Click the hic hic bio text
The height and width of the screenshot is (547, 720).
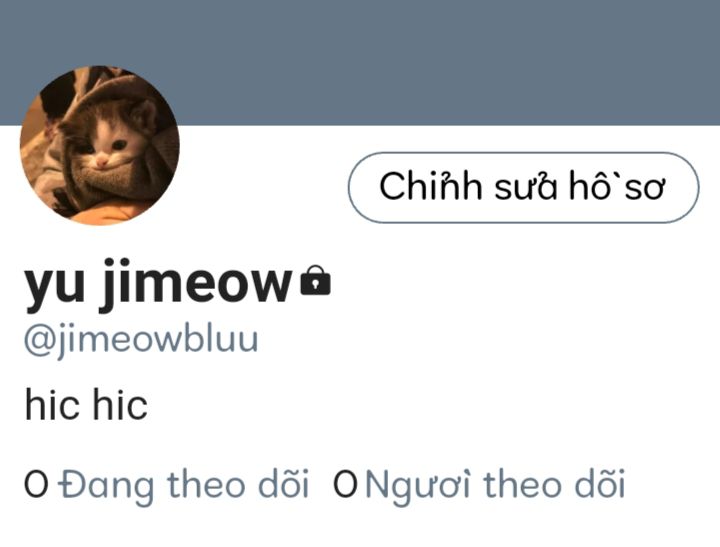(86, 404)
